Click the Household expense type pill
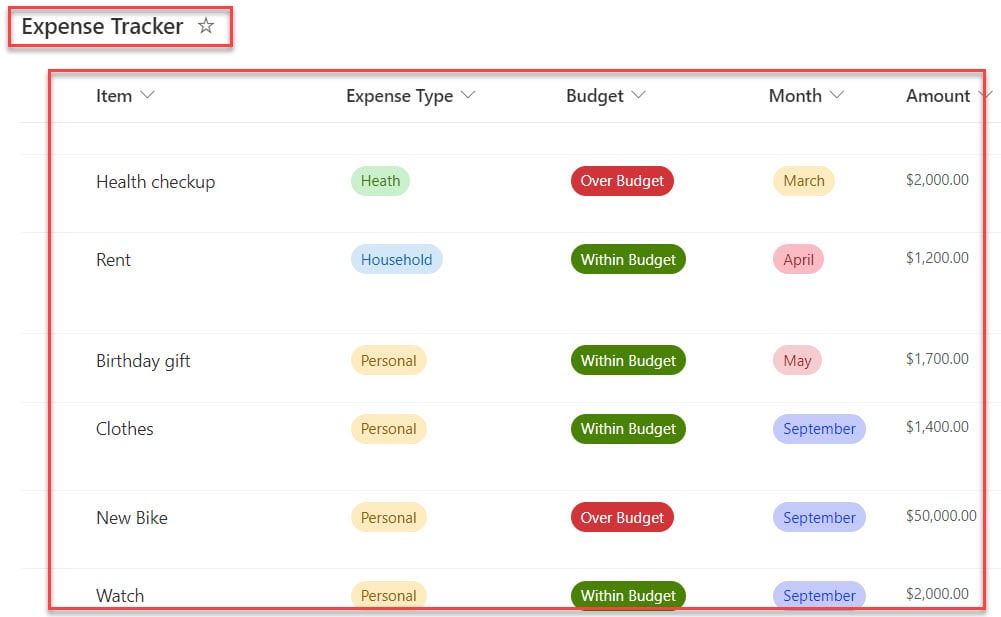The width and height of the screenshot is (1001, 617). pyautogui.click(x=396, y=259)
